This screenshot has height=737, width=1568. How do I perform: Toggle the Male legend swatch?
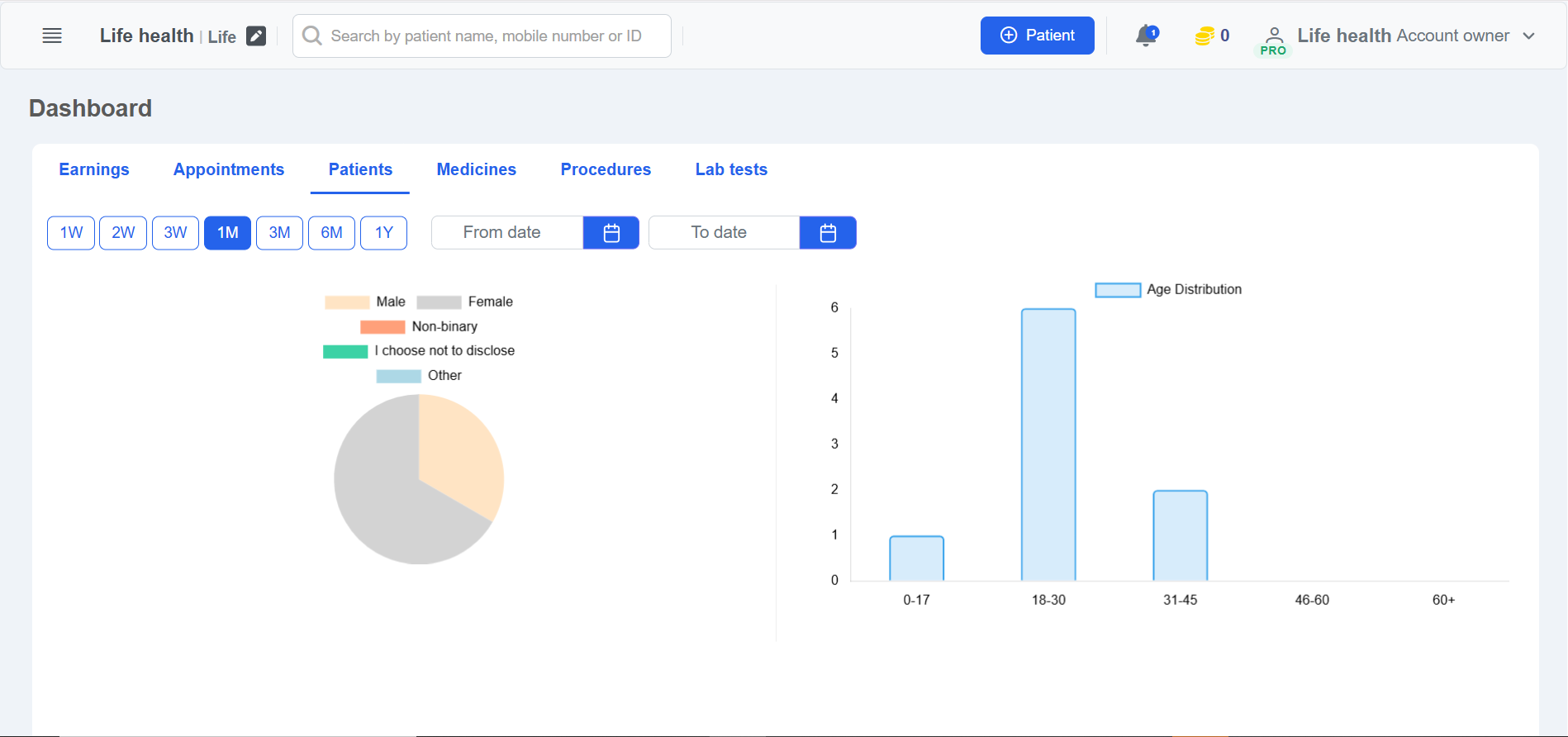click(x=347, y=302)
